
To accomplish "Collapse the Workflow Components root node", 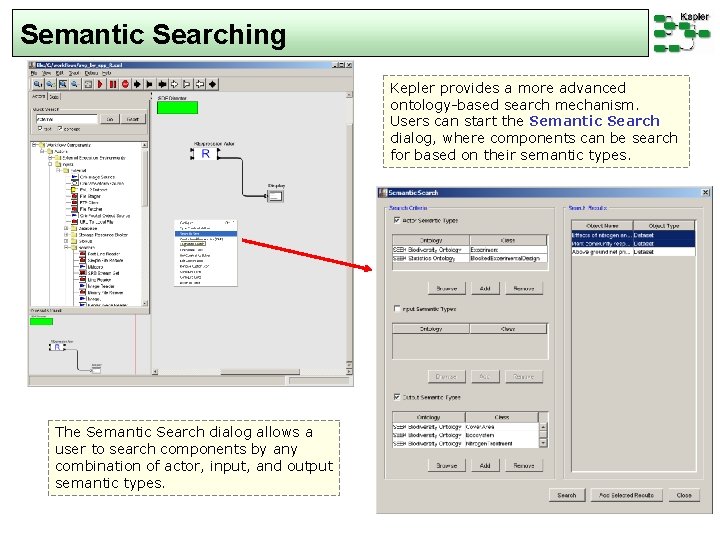I will click(x=34, y=145).
